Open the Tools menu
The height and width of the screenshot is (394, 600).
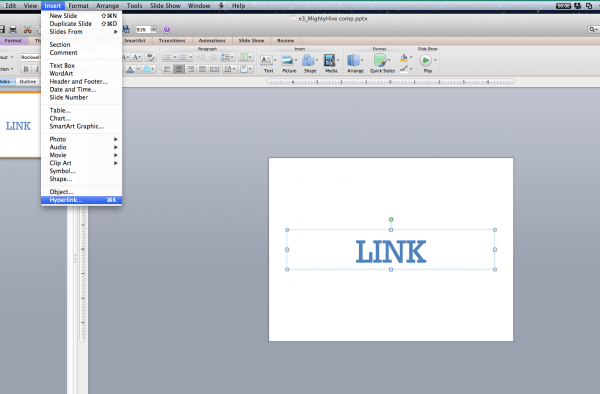(134, 6)
